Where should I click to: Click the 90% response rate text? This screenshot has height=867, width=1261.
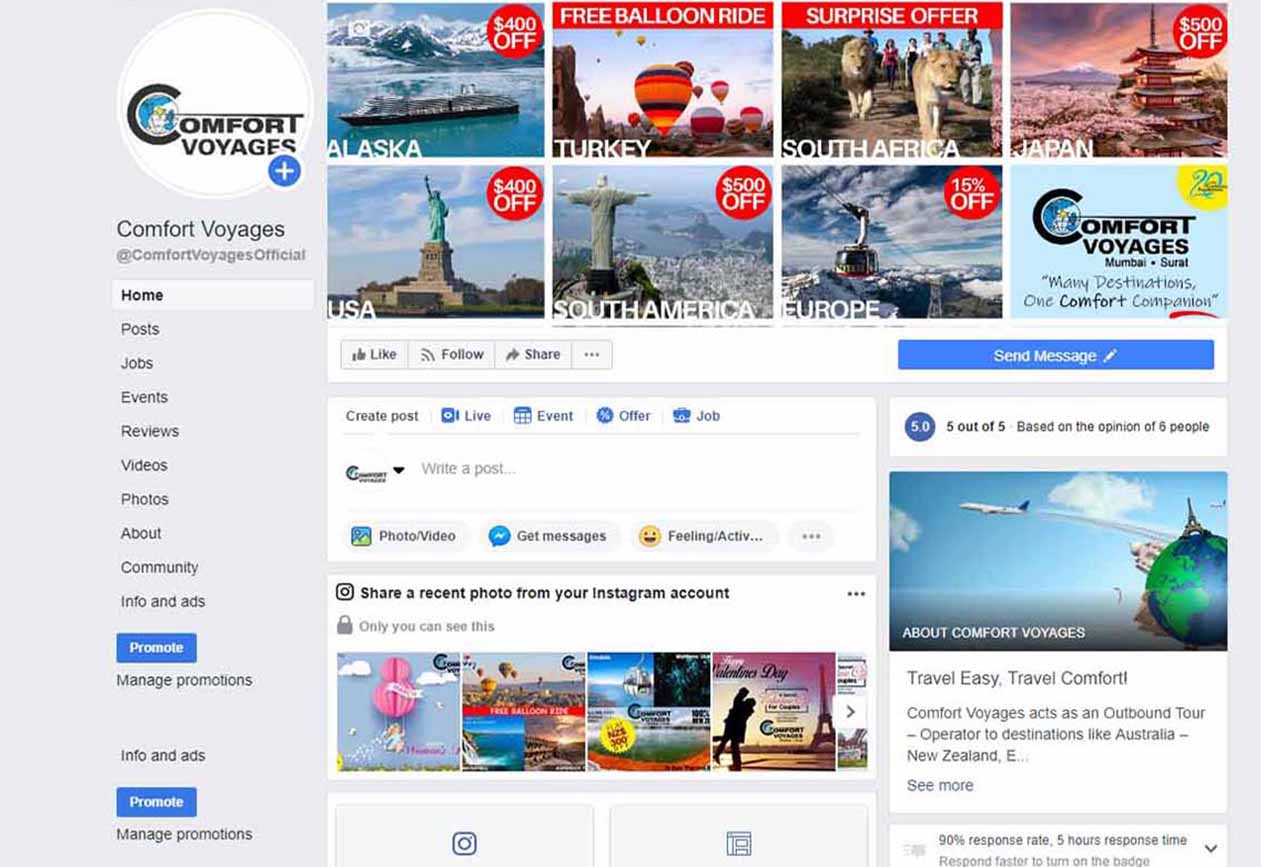(x=1063, y=840)
